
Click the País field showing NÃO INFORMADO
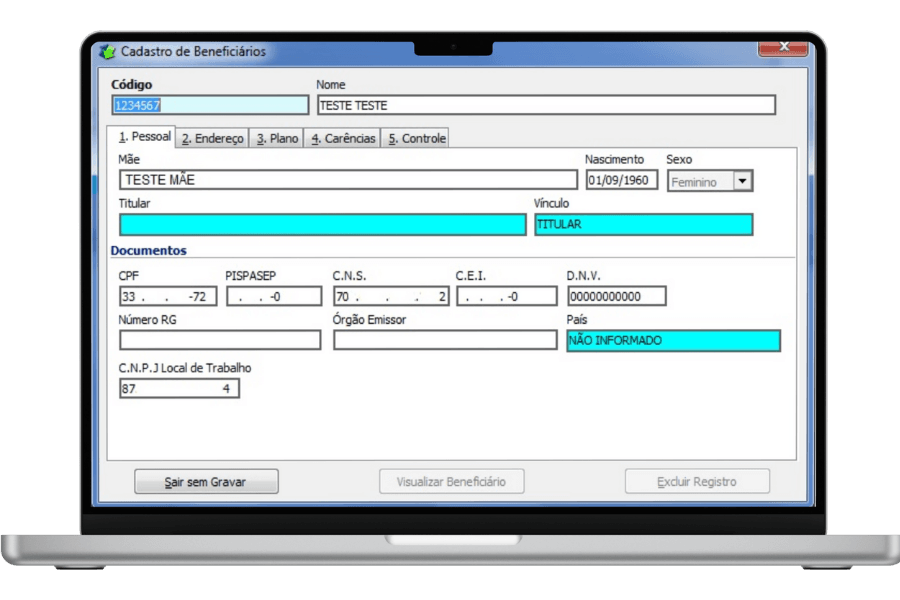click(x=673, y=341)
